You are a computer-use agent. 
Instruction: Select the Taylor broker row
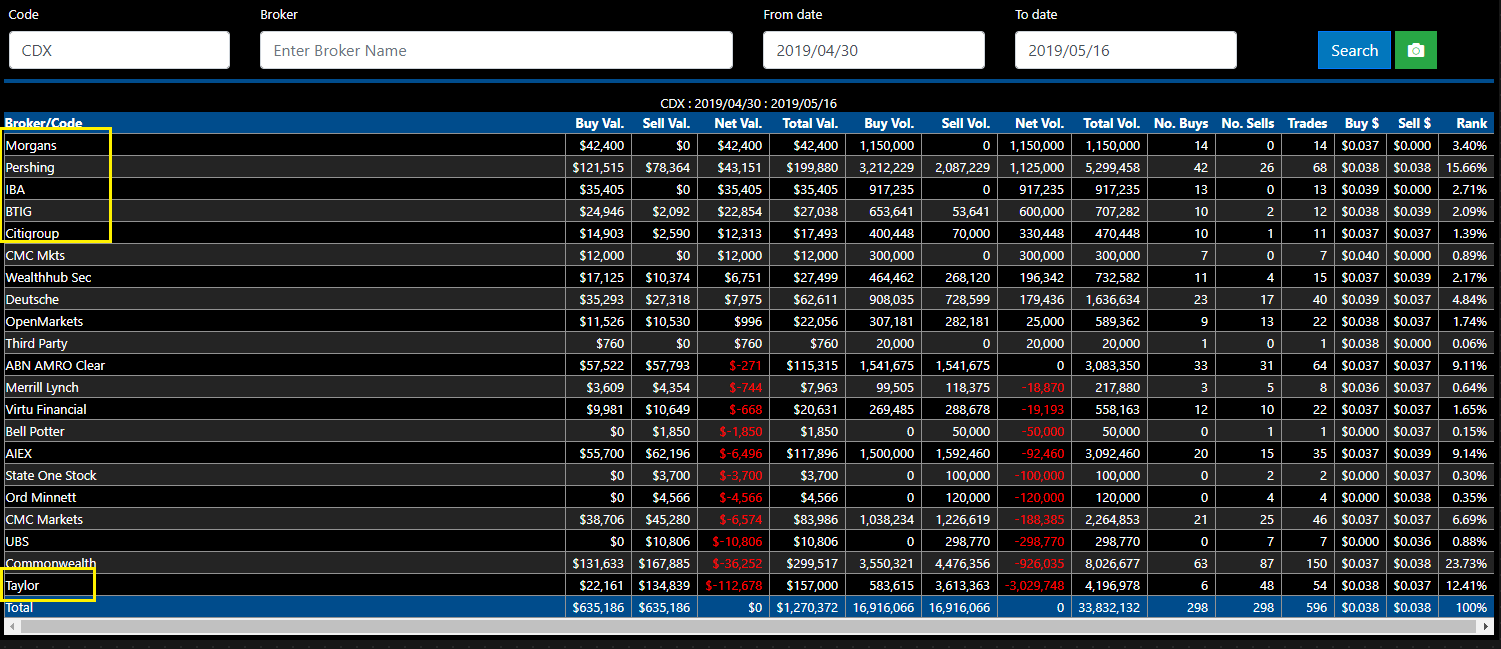pos(747,585)
